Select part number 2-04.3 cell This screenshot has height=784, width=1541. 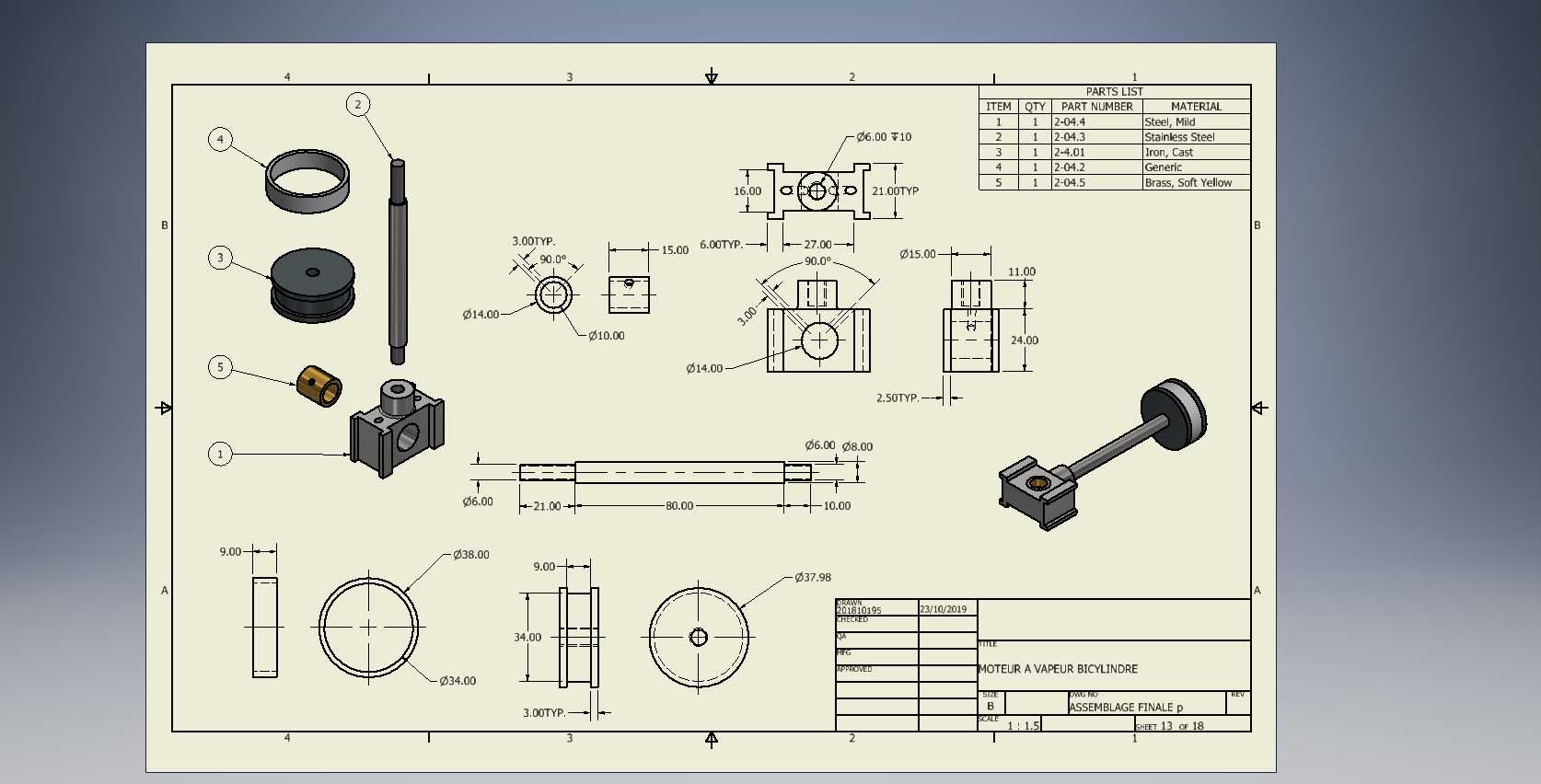pos(1096,137)
